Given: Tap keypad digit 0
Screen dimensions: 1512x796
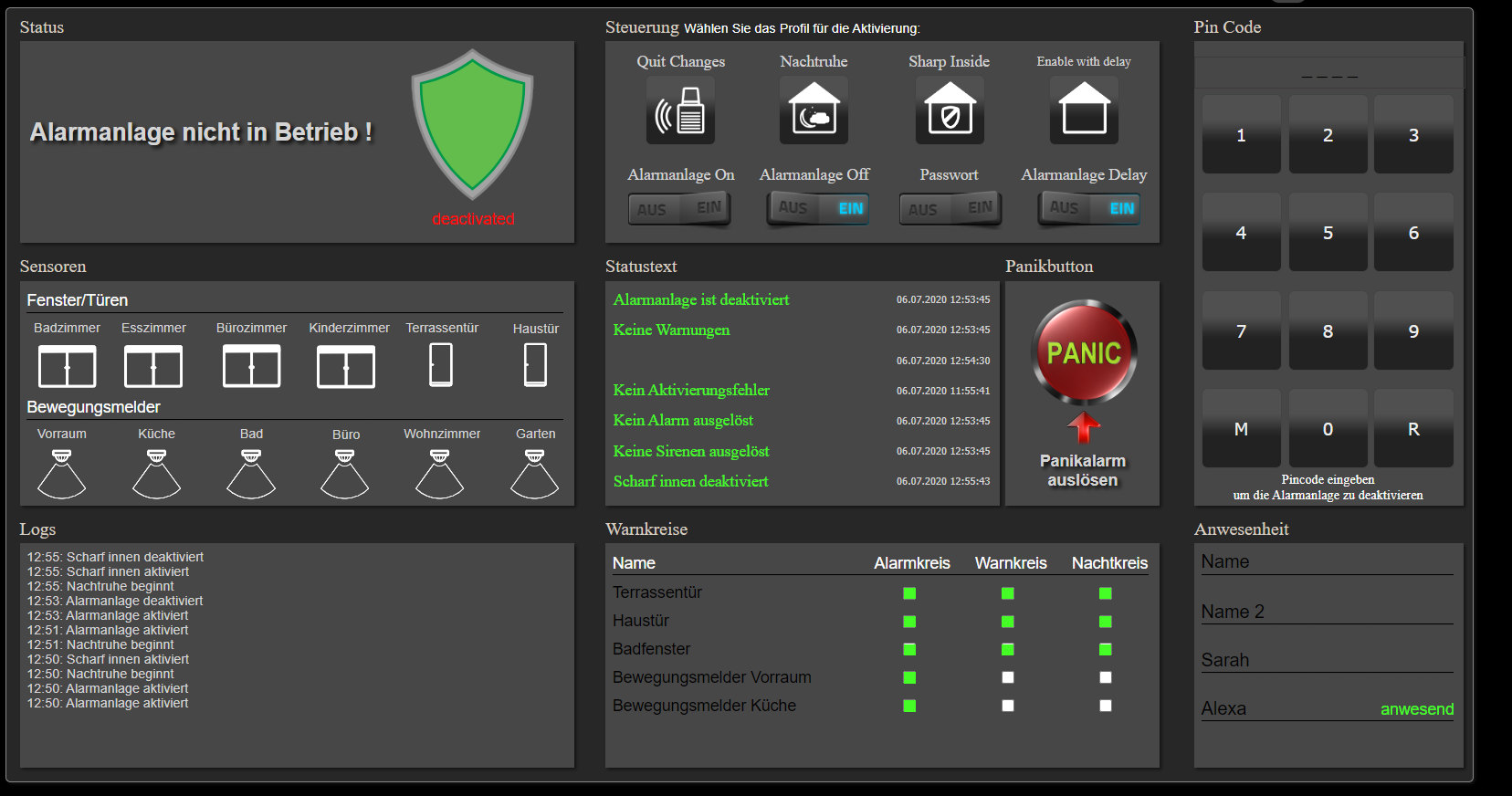Looking at the screenshot, I should click(1328, 428).
